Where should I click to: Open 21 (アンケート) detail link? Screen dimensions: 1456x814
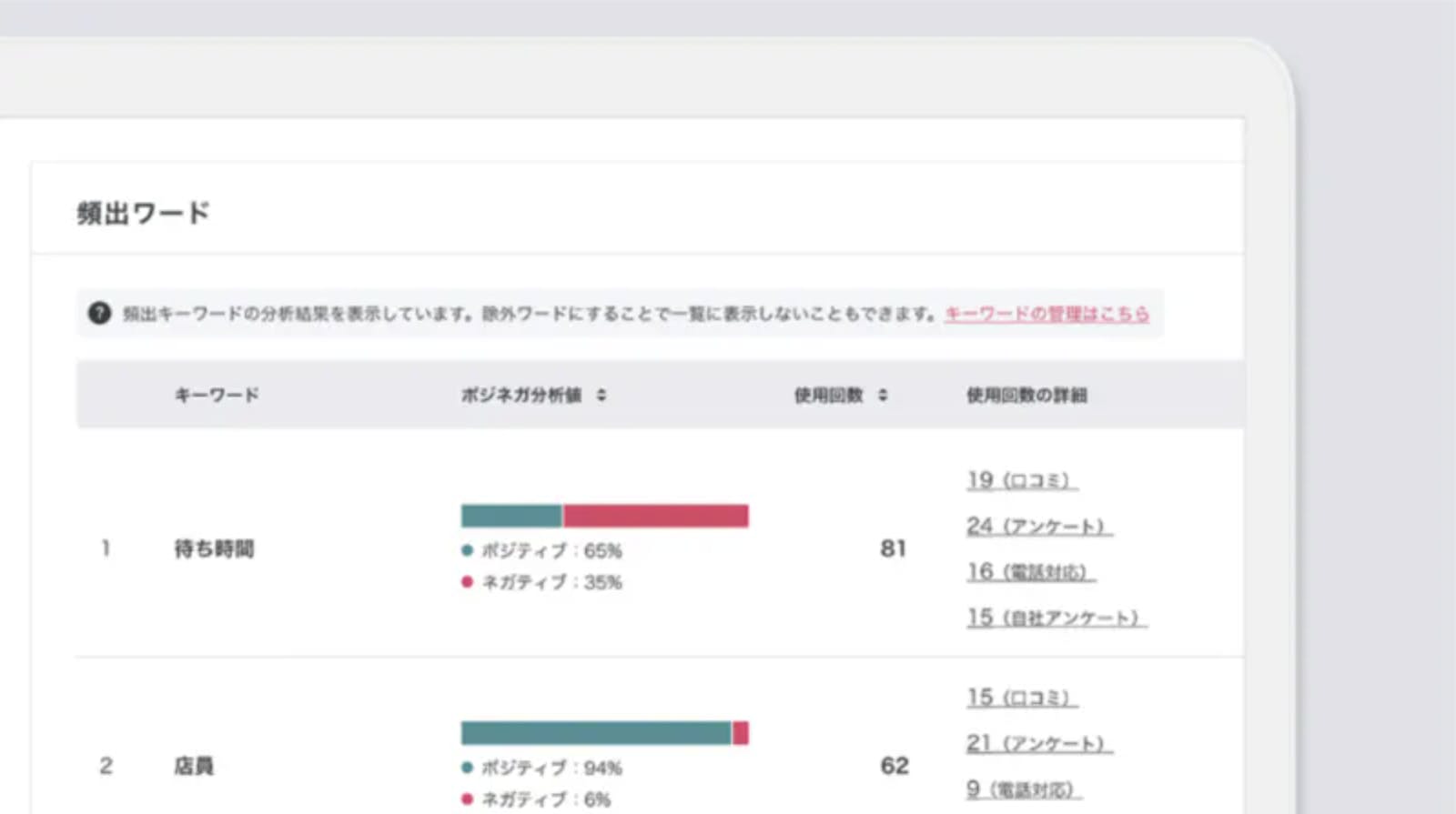click(1039, 743)
